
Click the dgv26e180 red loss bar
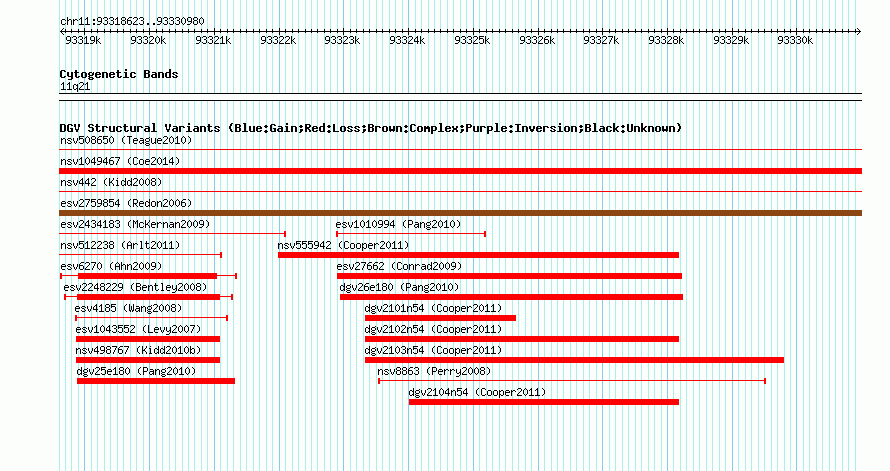511,297
